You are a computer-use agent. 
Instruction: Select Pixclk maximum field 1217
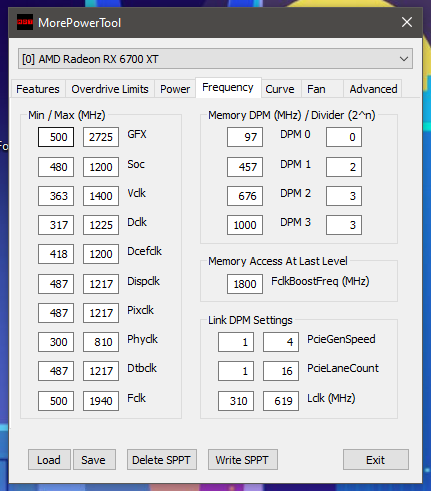(x=101, y=313)
